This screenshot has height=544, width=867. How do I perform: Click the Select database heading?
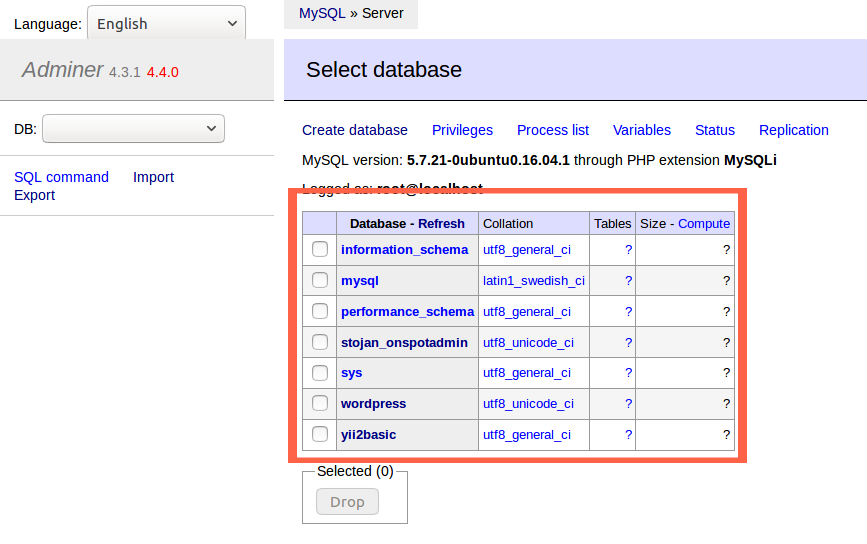(x=384, y=70)
